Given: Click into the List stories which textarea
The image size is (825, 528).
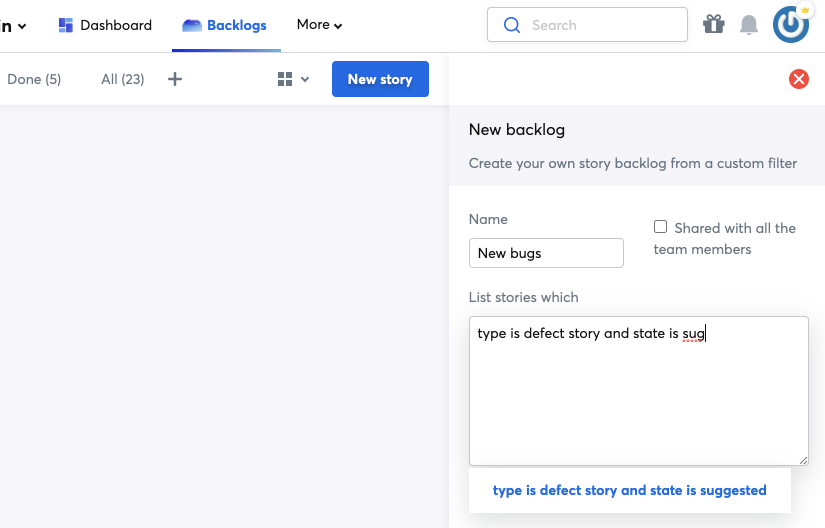Looking at the screenshot, I should pos(638,400).
